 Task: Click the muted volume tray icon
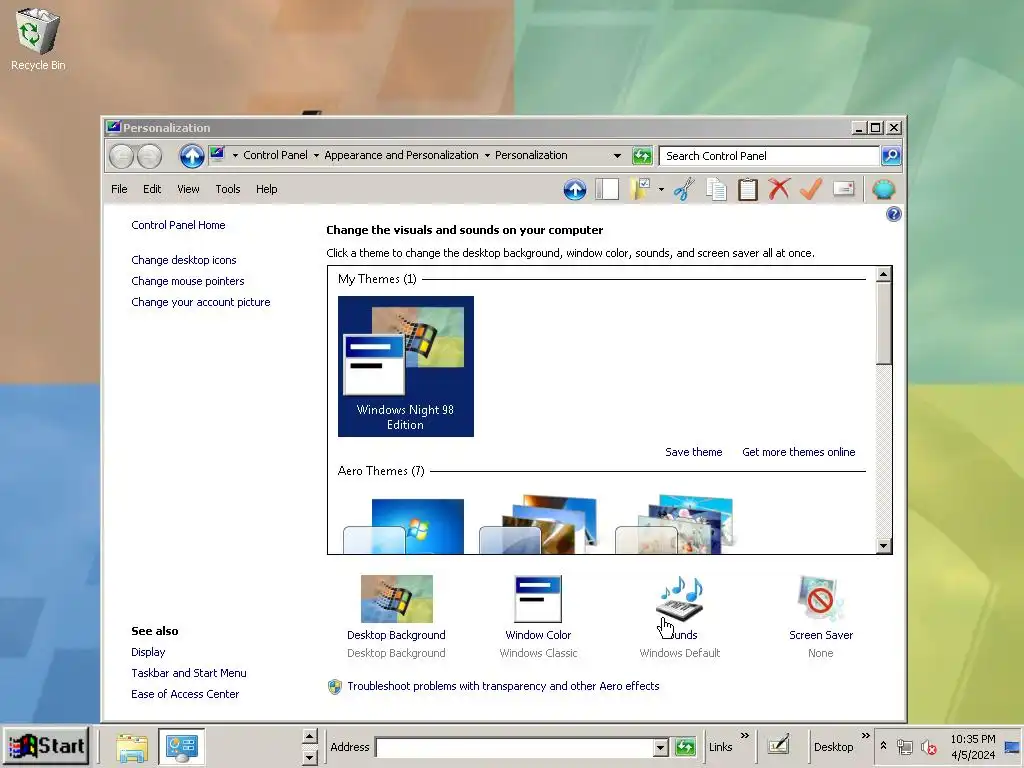pos(928,747)
